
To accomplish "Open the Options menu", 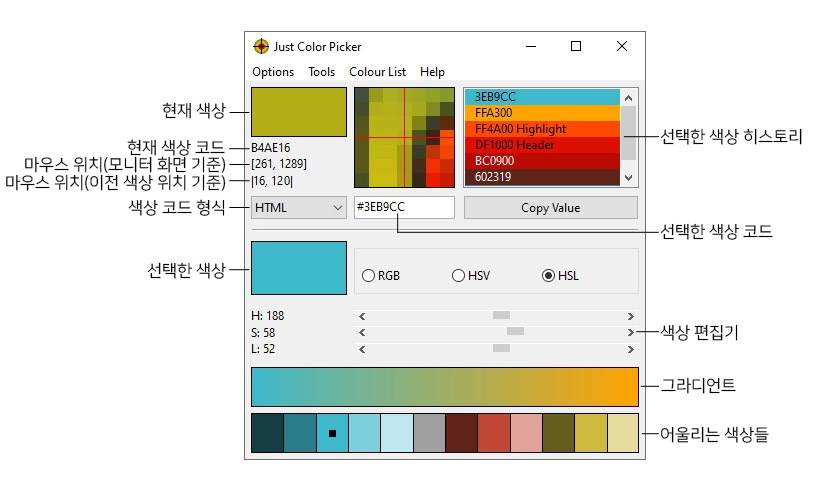I will tap(273, 72).
